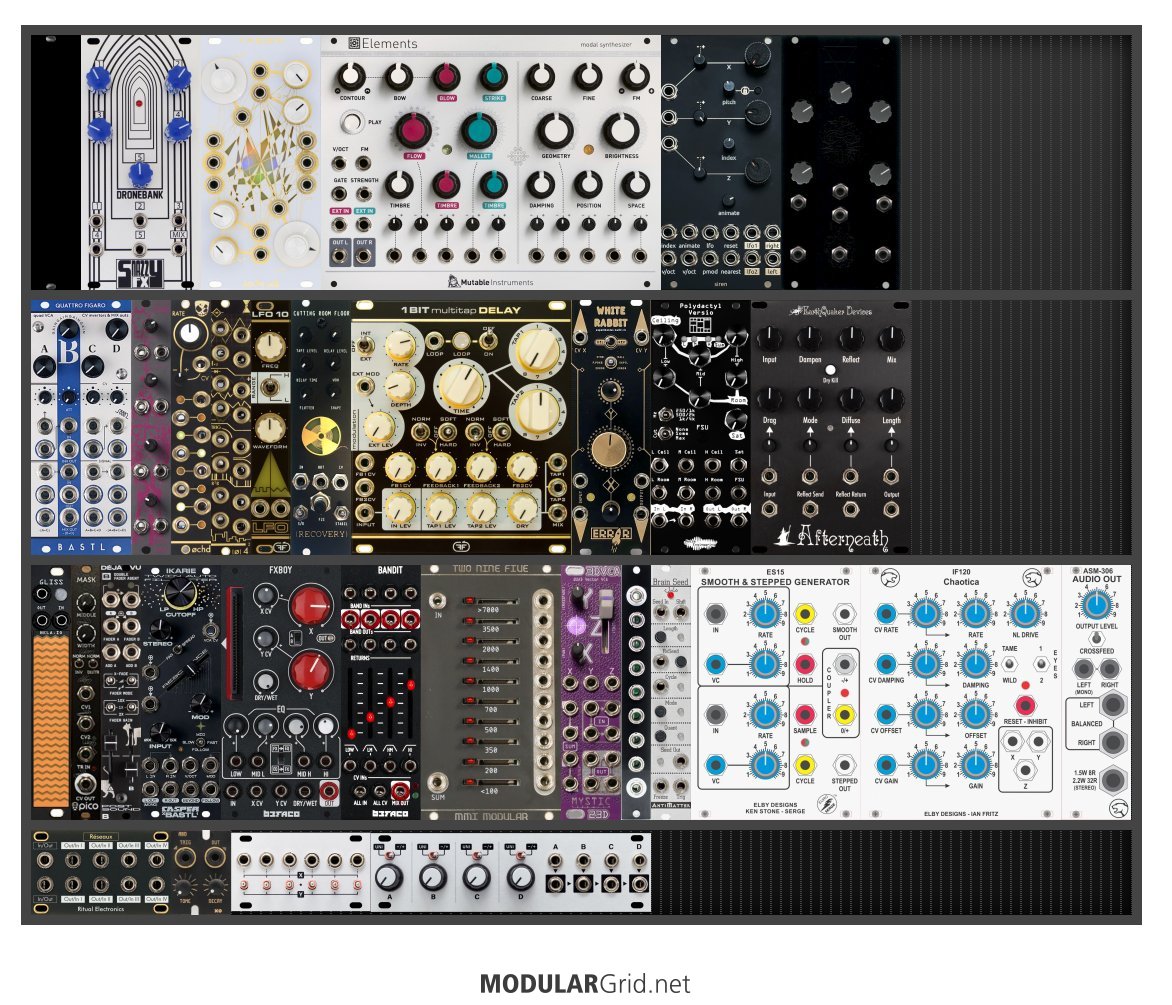Click the <100 band slider on Two Nine Five

coord(490,782)
